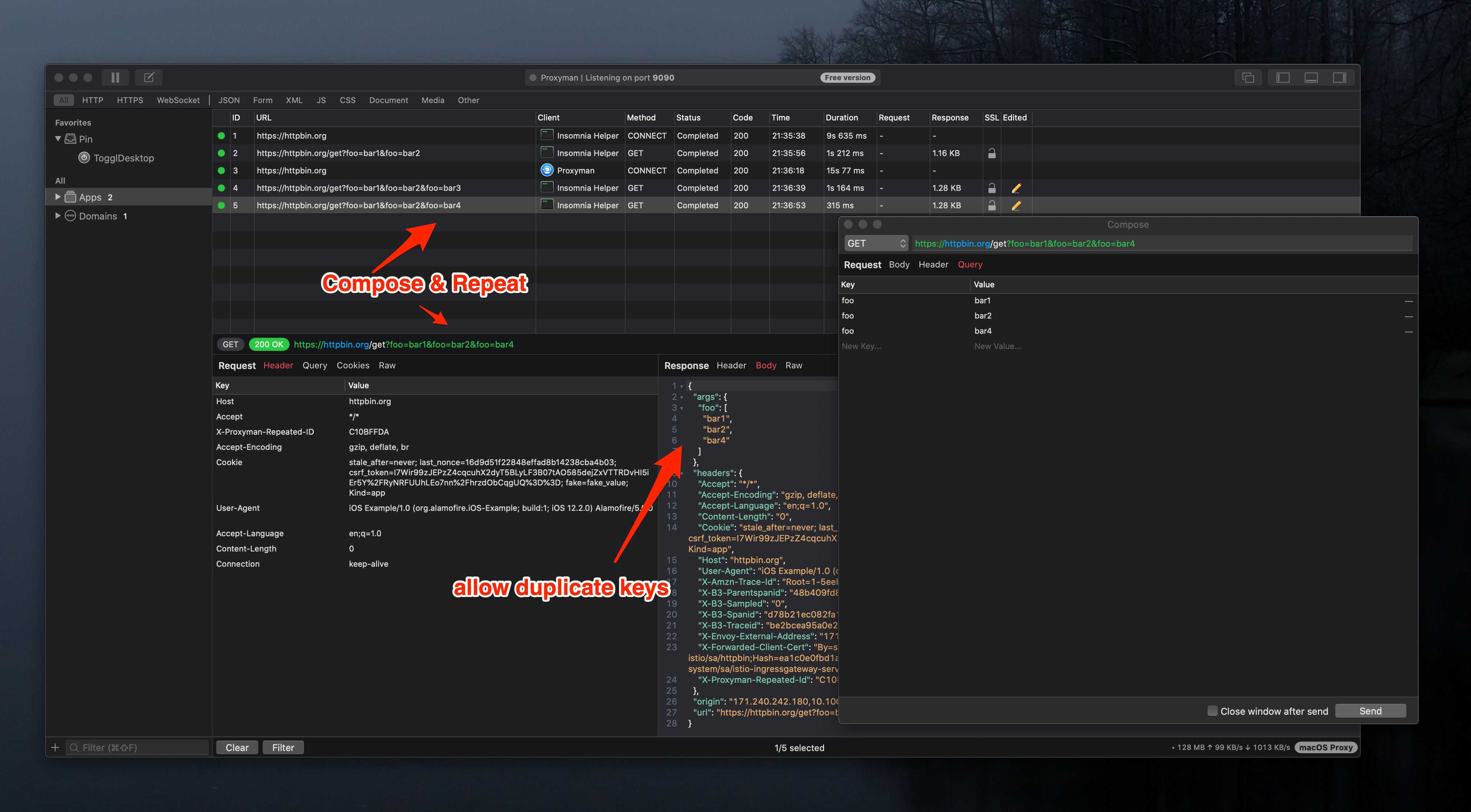Remove the bar1 query row with minus
1471x812 pixels.
click(x=1409, y=301)
